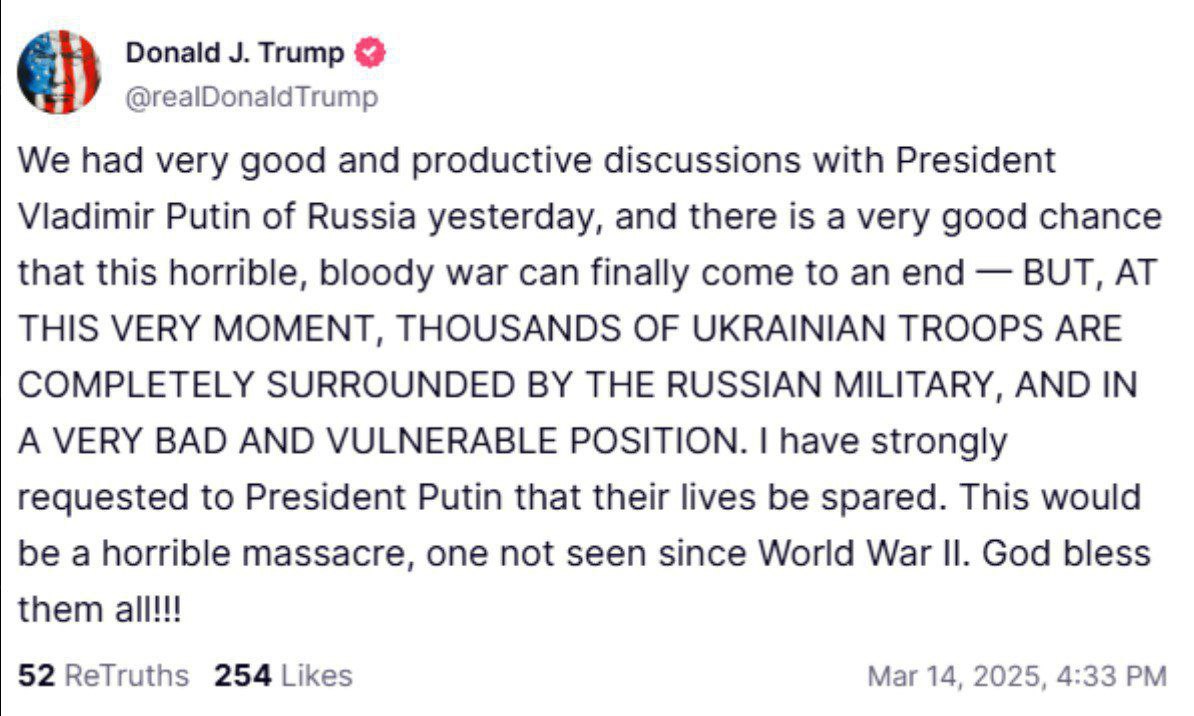Open the Donald J. Trump display name
Image resolution: width=1194 pixels, height=716 pixels.
[x=236, y=54]
